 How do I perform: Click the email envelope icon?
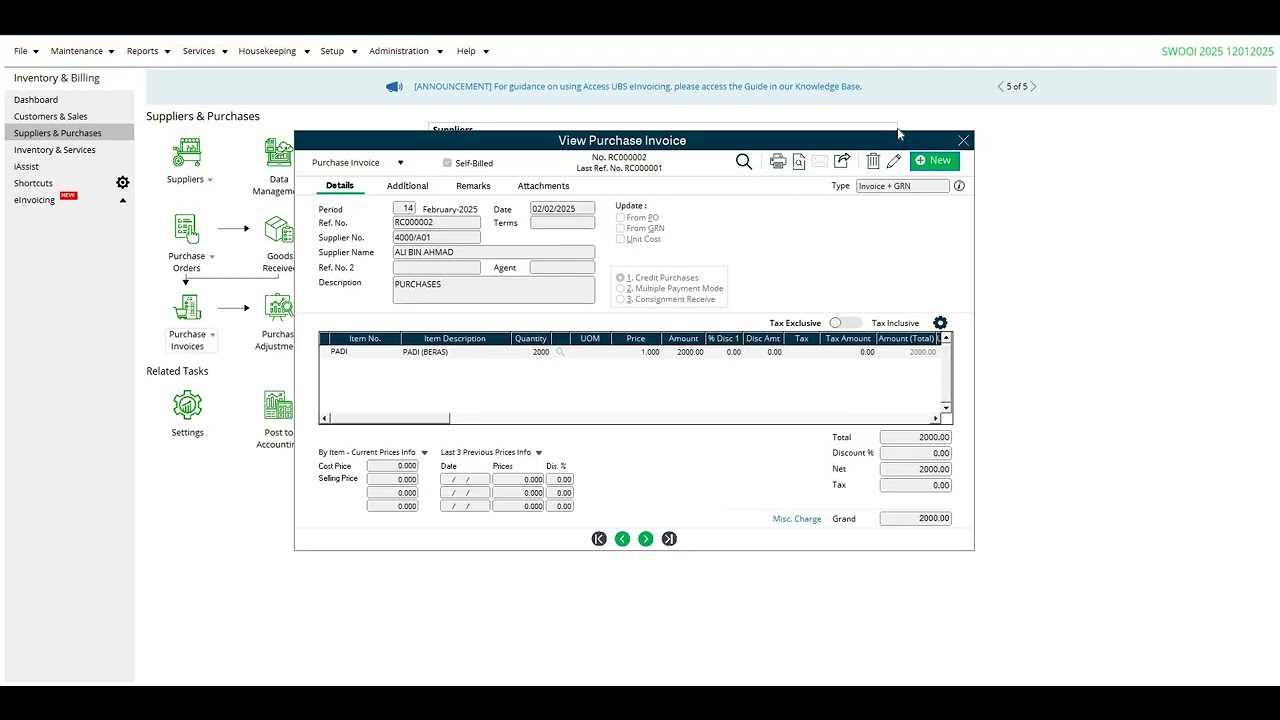(820, 161)
